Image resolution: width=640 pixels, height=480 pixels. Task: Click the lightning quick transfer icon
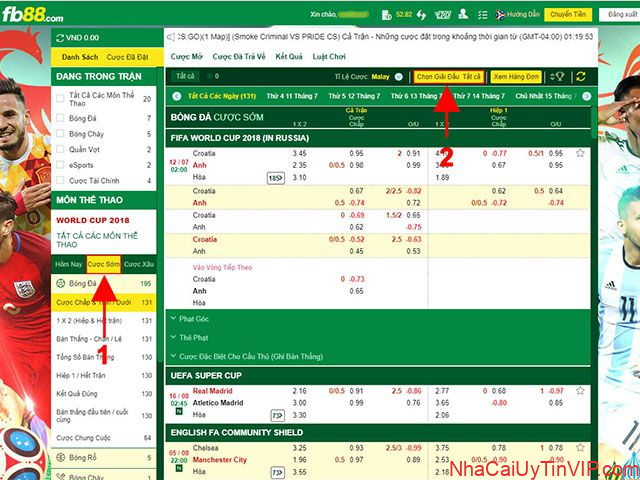coord(421,15)
